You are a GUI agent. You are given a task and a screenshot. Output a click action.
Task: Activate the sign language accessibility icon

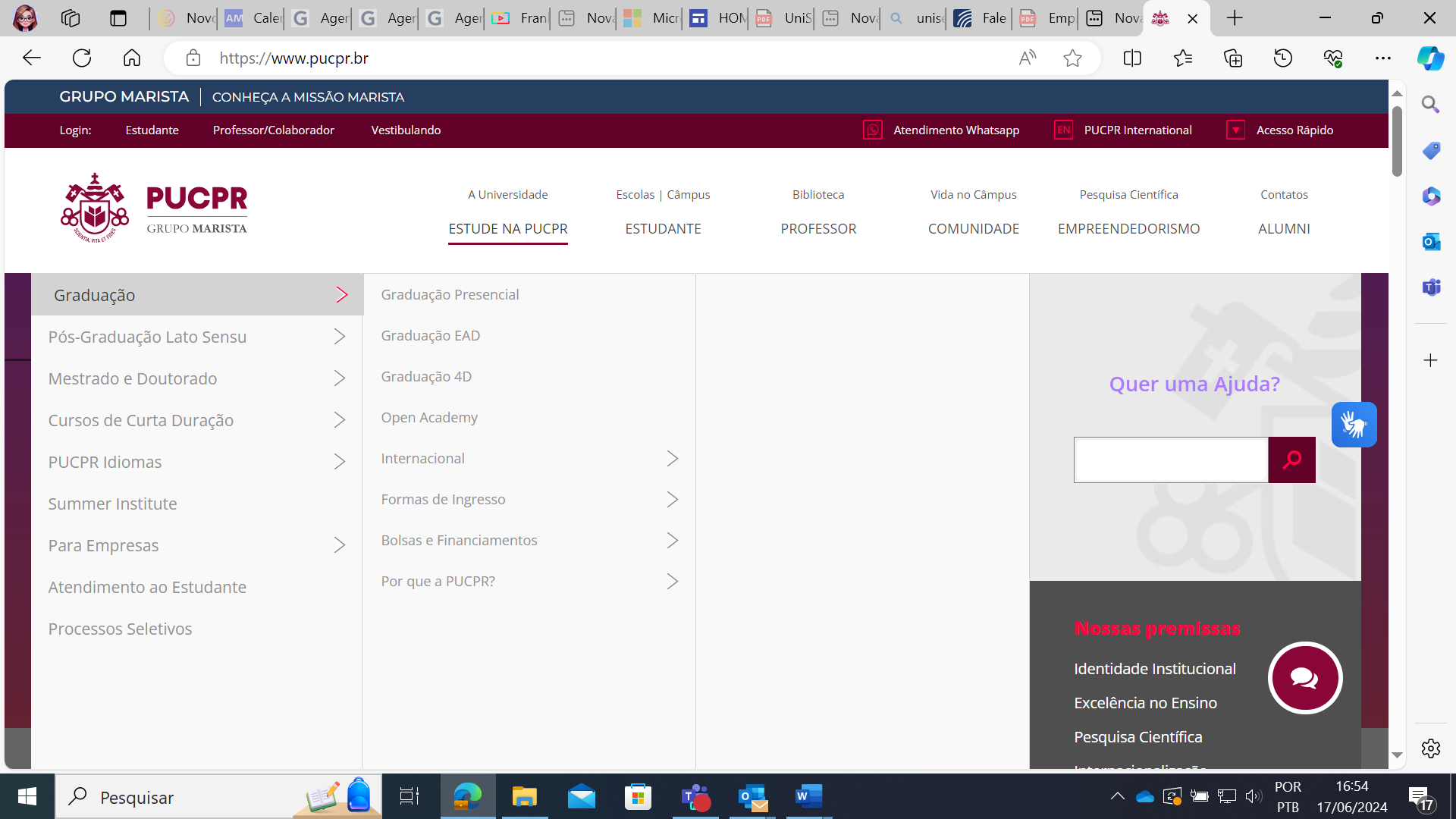[1354, 425]
